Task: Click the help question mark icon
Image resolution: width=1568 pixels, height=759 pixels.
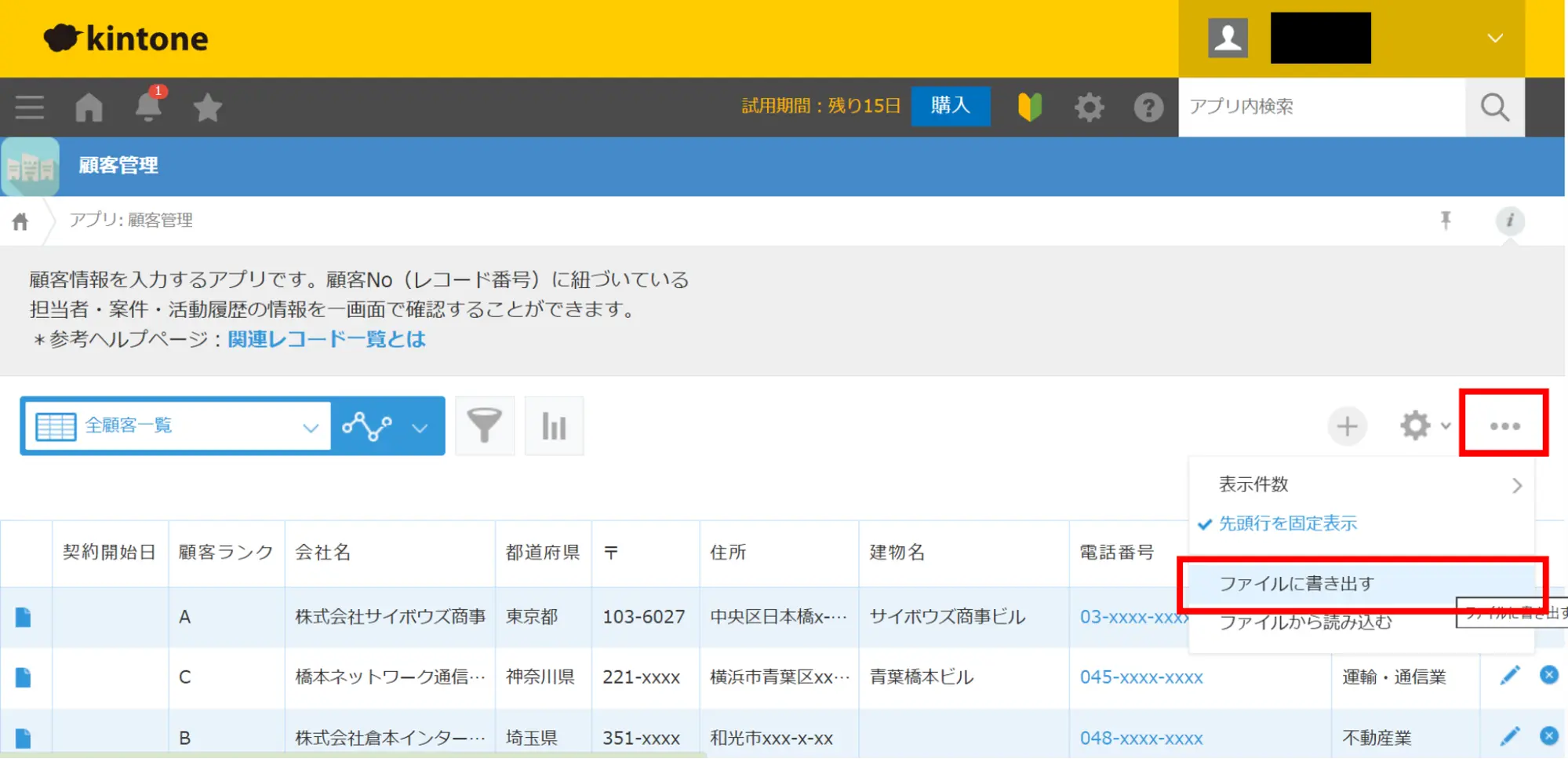Action: [1148, 107]
